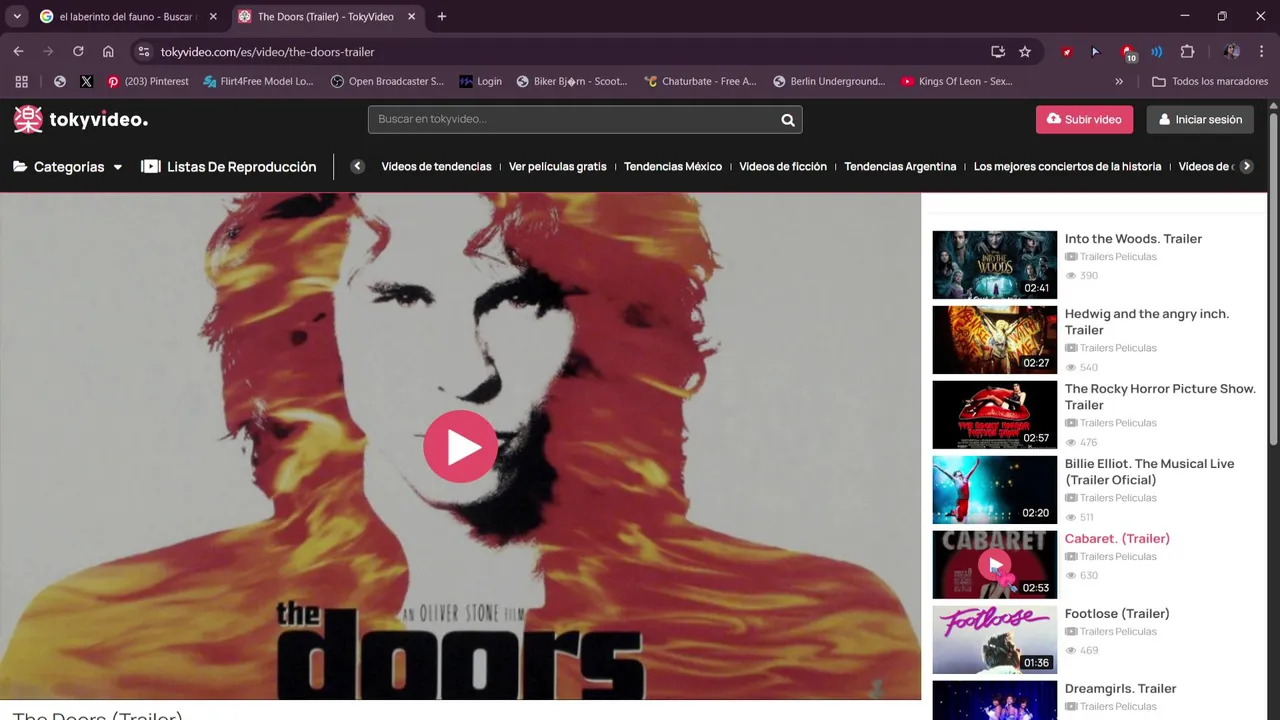Click the search magnifier icon

coord(788,119)
